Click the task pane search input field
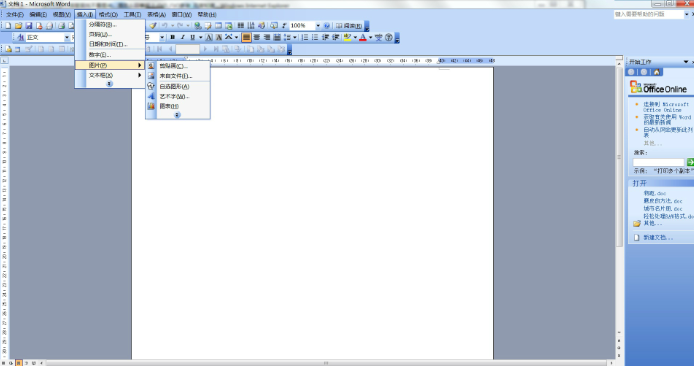Viewport: 694px width, 366px height. pyautogui.click(x=659, y=162)
